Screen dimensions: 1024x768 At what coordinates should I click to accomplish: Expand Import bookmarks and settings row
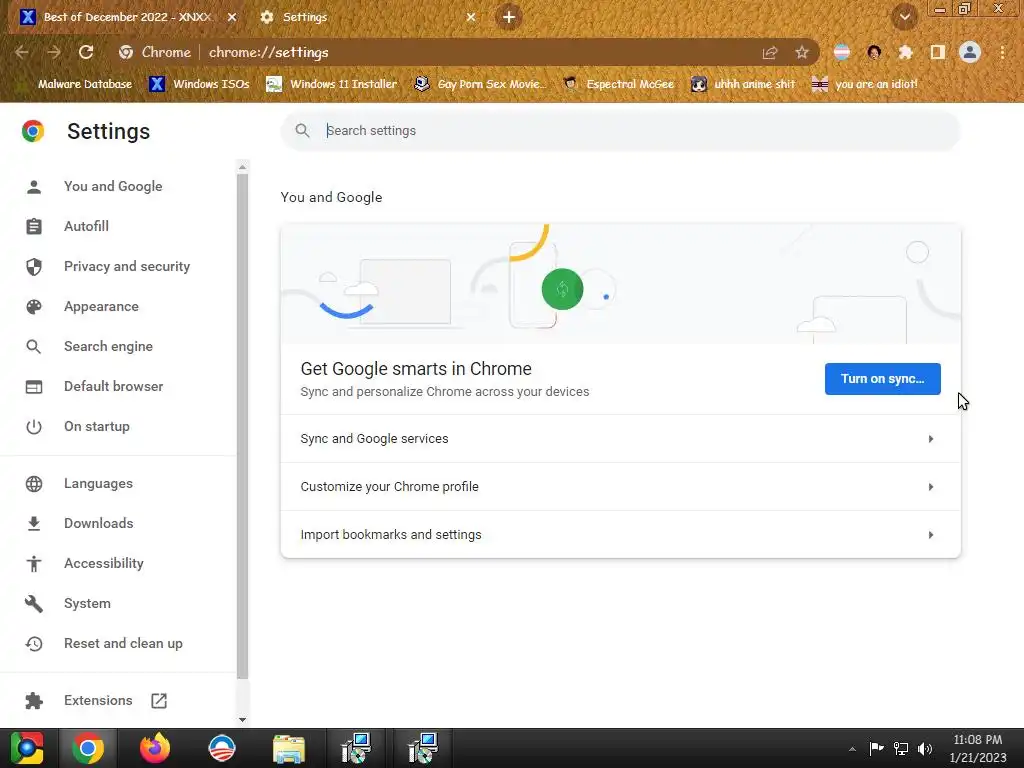pos(620,534)
